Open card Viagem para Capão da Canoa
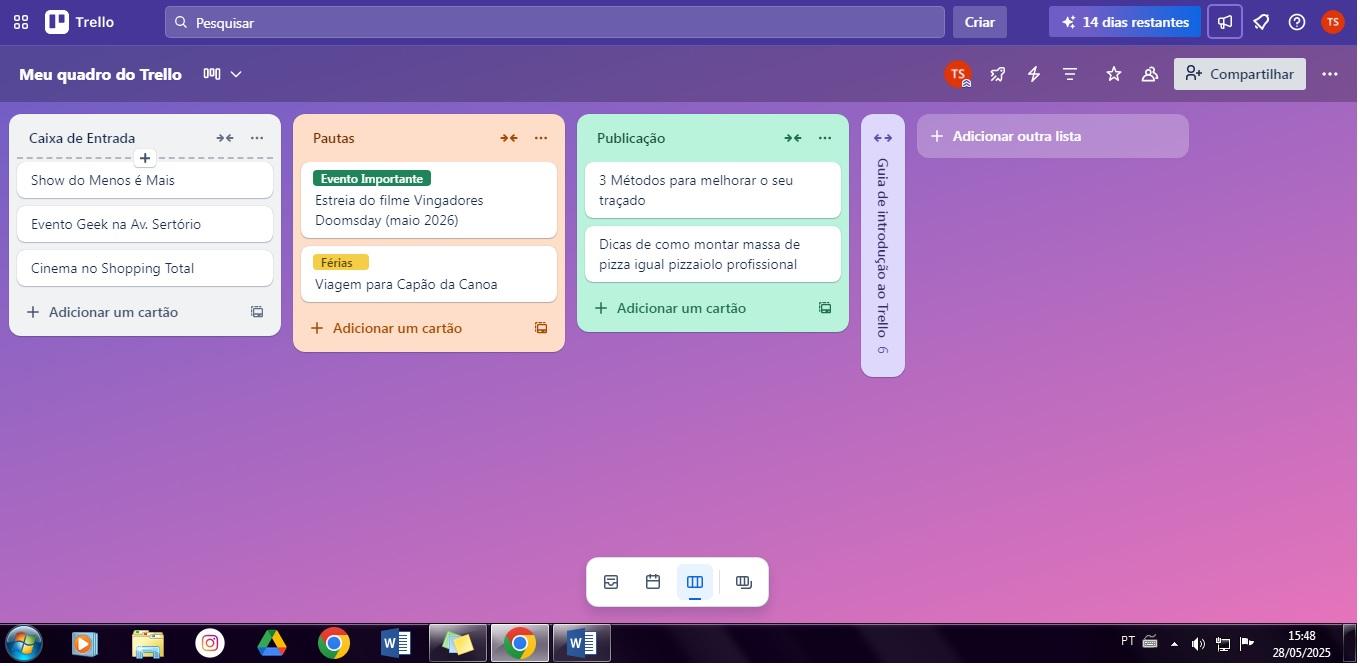 (429, 274)
